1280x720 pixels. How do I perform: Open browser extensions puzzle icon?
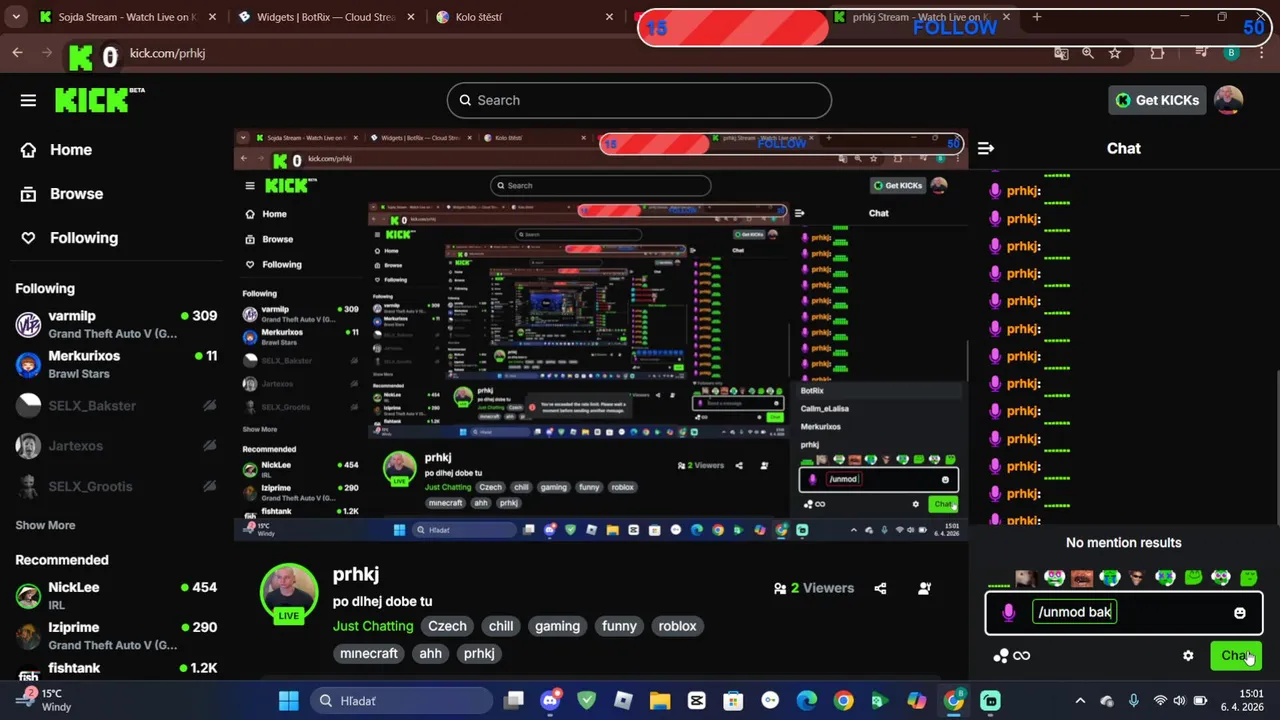(x=1158, y=53)
